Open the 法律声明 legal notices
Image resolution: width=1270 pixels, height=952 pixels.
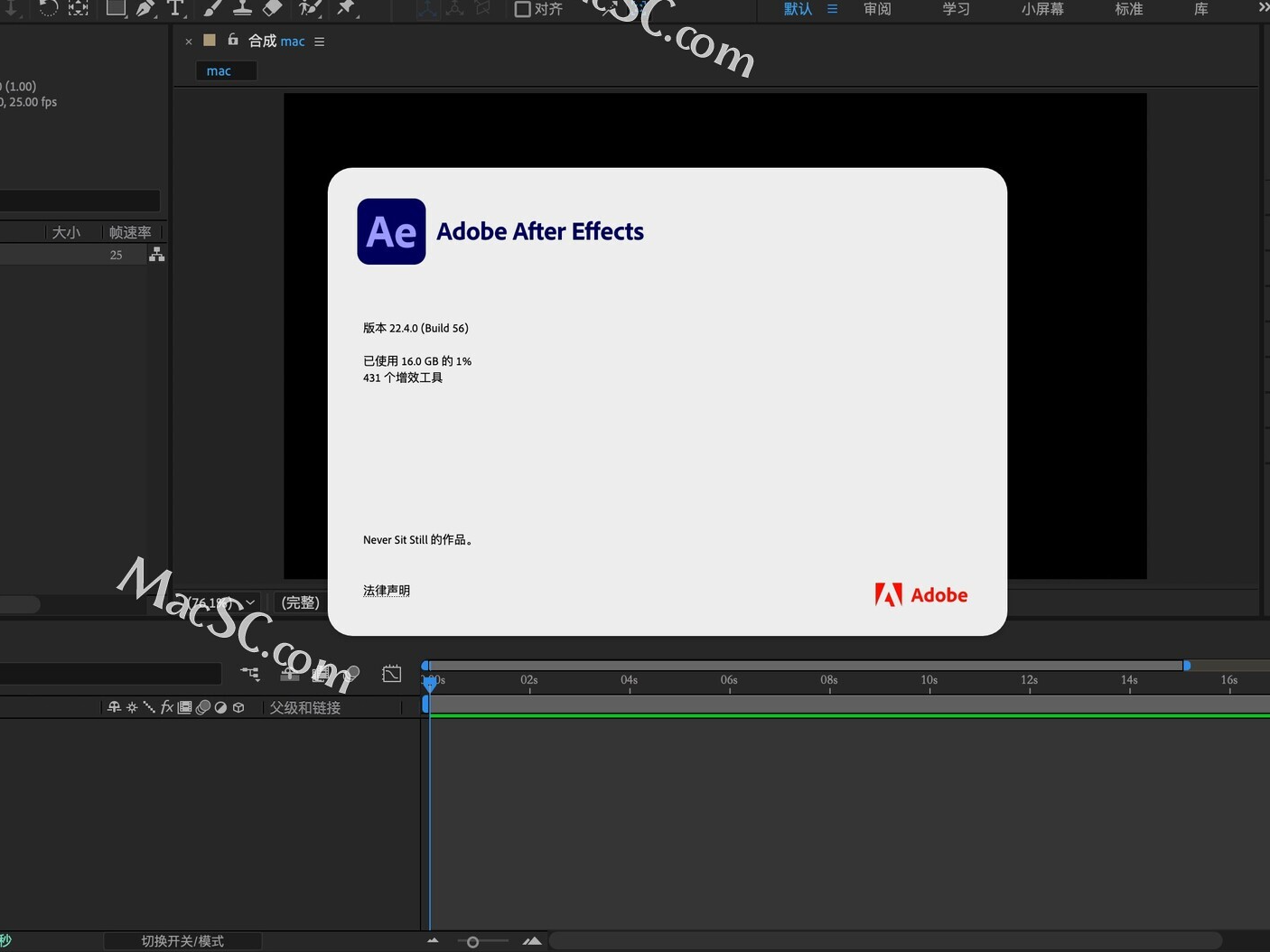coord(387,590)
